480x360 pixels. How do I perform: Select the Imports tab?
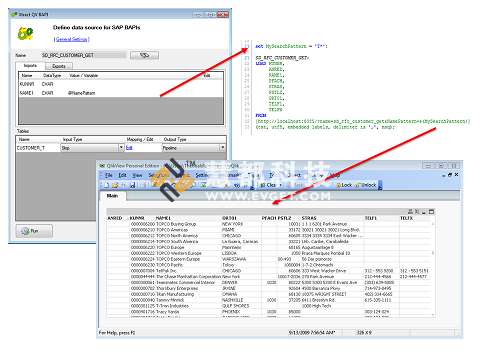(x=30, y=65)
